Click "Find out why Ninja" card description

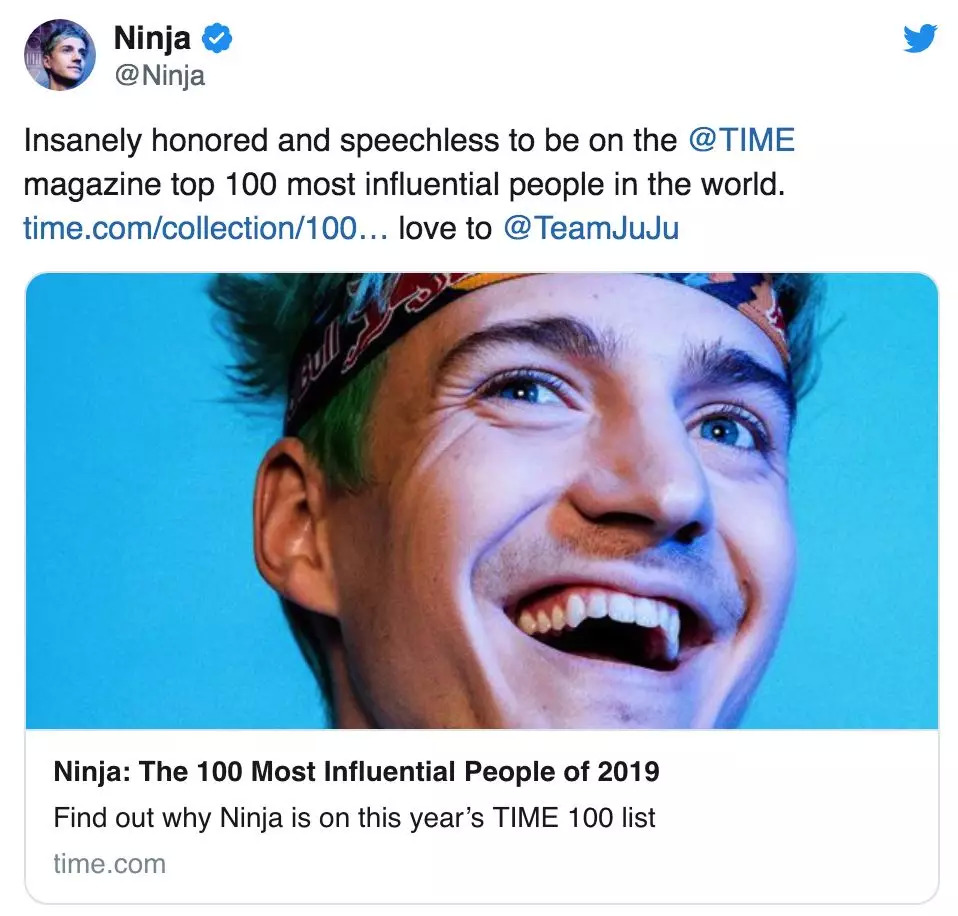(354, 817)
